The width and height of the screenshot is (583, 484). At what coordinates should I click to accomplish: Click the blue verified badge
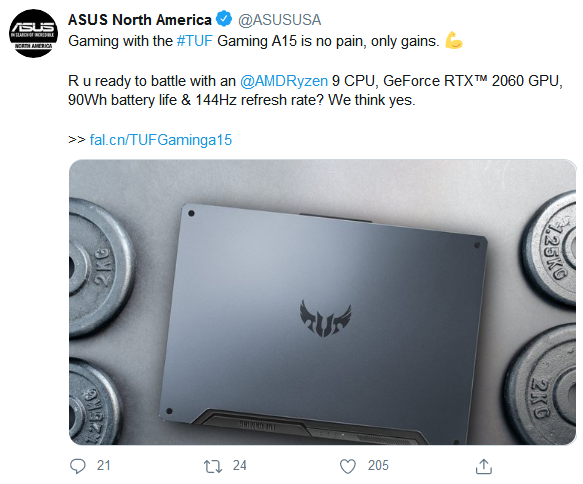pyautogui.click(x=224, y=19)
